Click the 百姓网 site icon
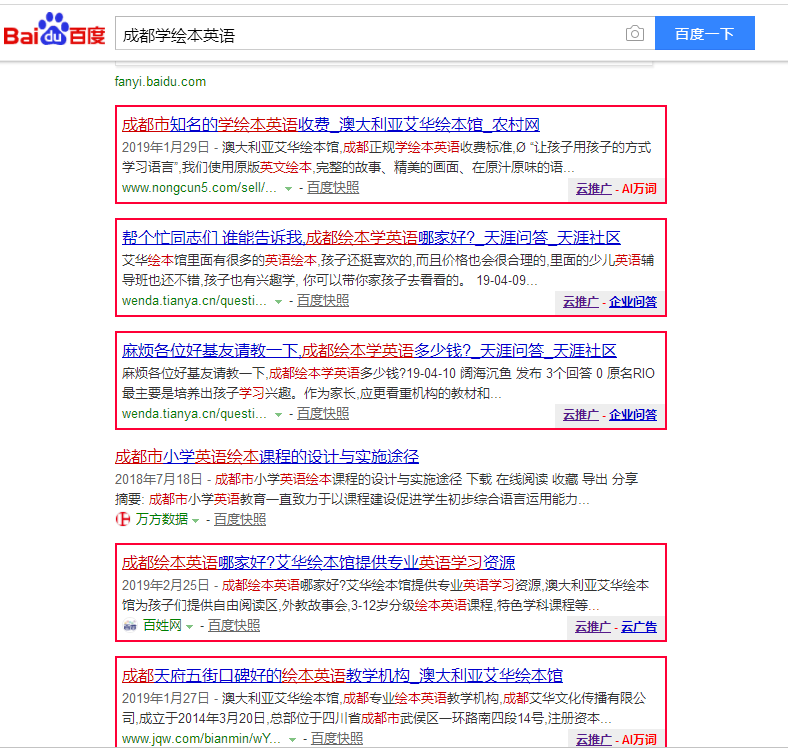 point(130,625)
